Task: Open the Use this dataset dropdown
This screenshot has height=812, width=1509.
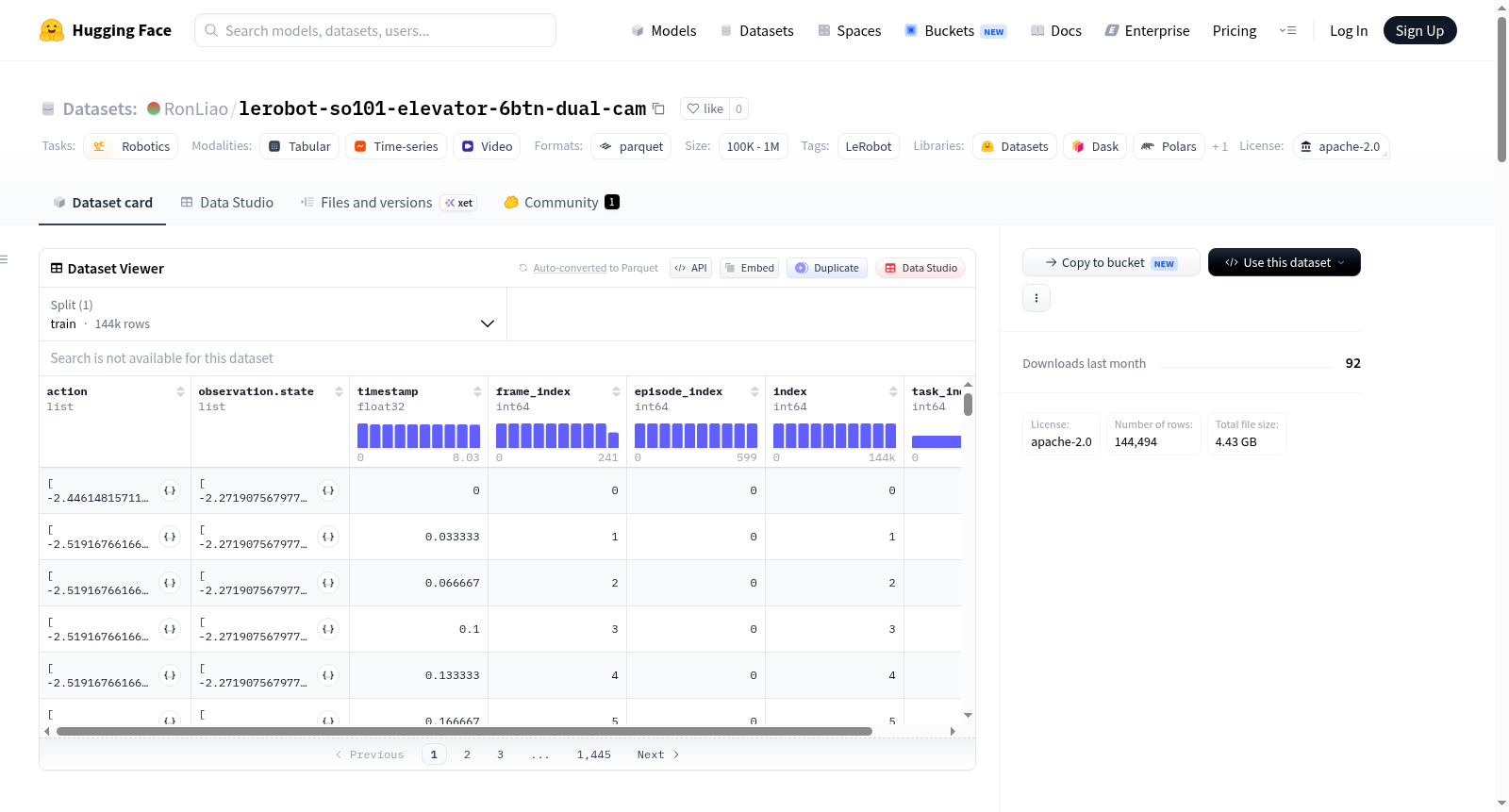Action: click(1285, 262)
